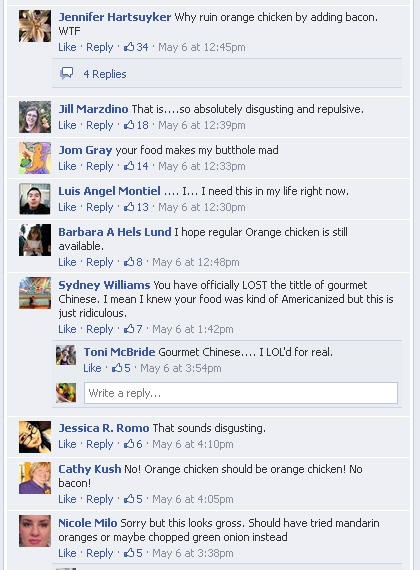This screenshot has height=570, width=420.
Task: Reply to Cathy Kush's comment
Action: (100, 499)
